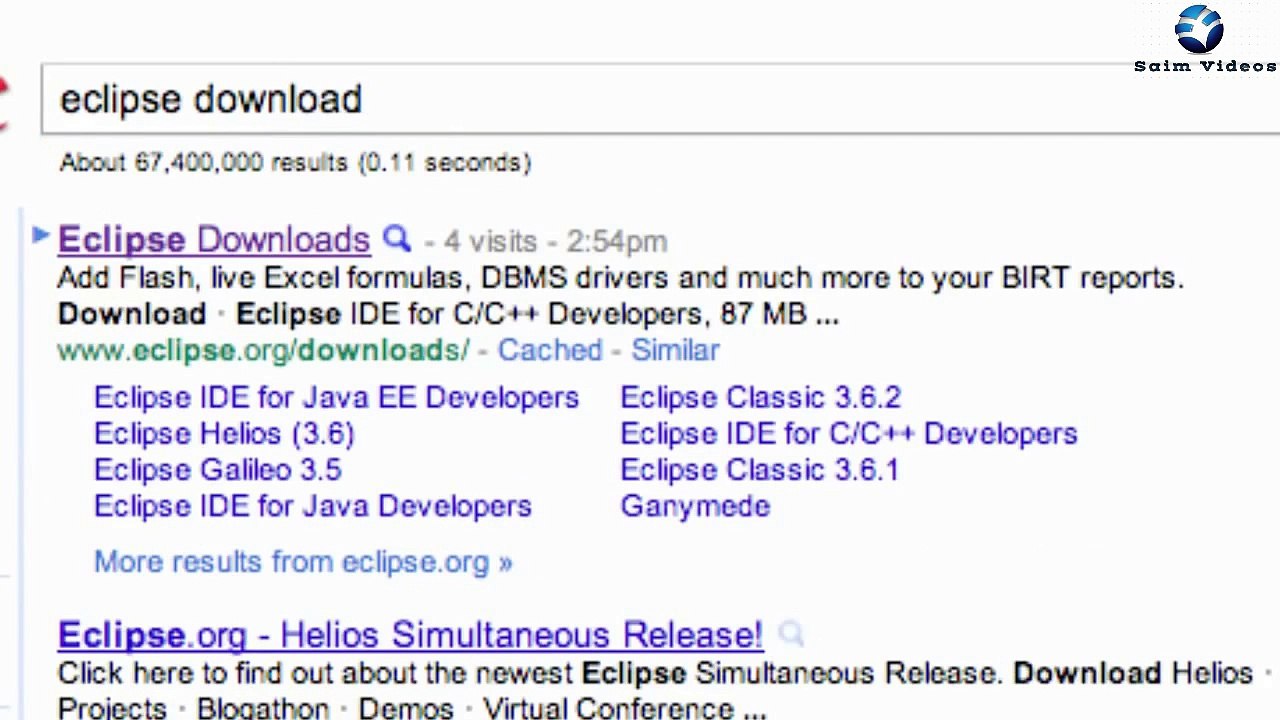1280x720 pixels.
Task: Open the Eclipse Helios (3.6) sitelink
Action: pyautogui.click(x=224, y=434)
